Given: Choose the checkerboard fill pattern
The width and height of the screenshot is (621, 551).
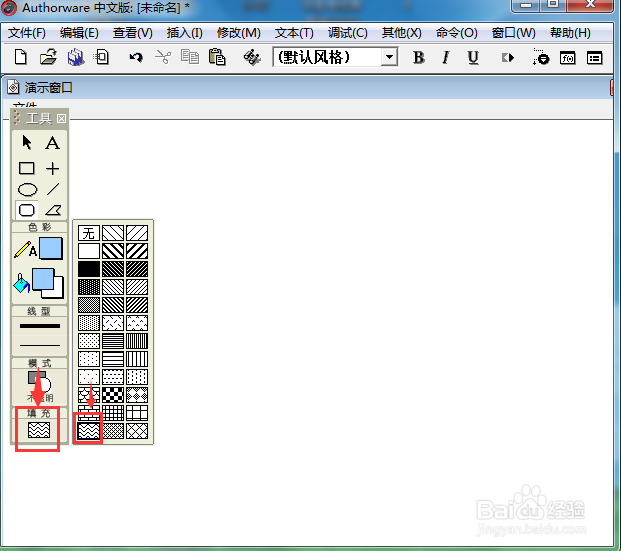Looking at the screenshot, I should pyautogui.click(x=113, y=395).
